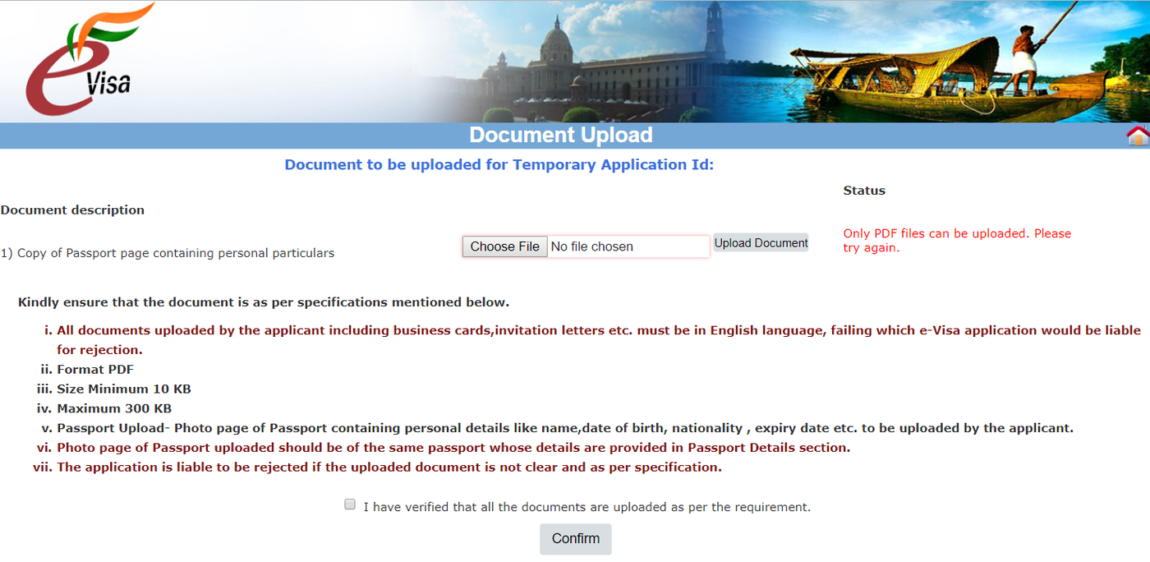Click the 'Only PDF files' error message
The height and width of the screenshot is (562, 1150).
click(956, 240)
